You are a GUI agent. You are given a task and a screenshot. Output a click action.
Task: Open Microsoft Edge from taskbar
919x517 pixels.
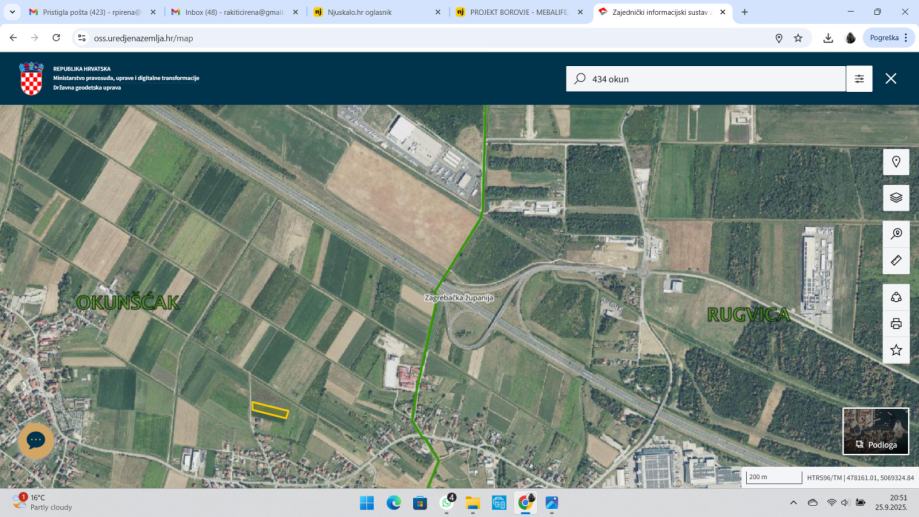coord(393,503)
